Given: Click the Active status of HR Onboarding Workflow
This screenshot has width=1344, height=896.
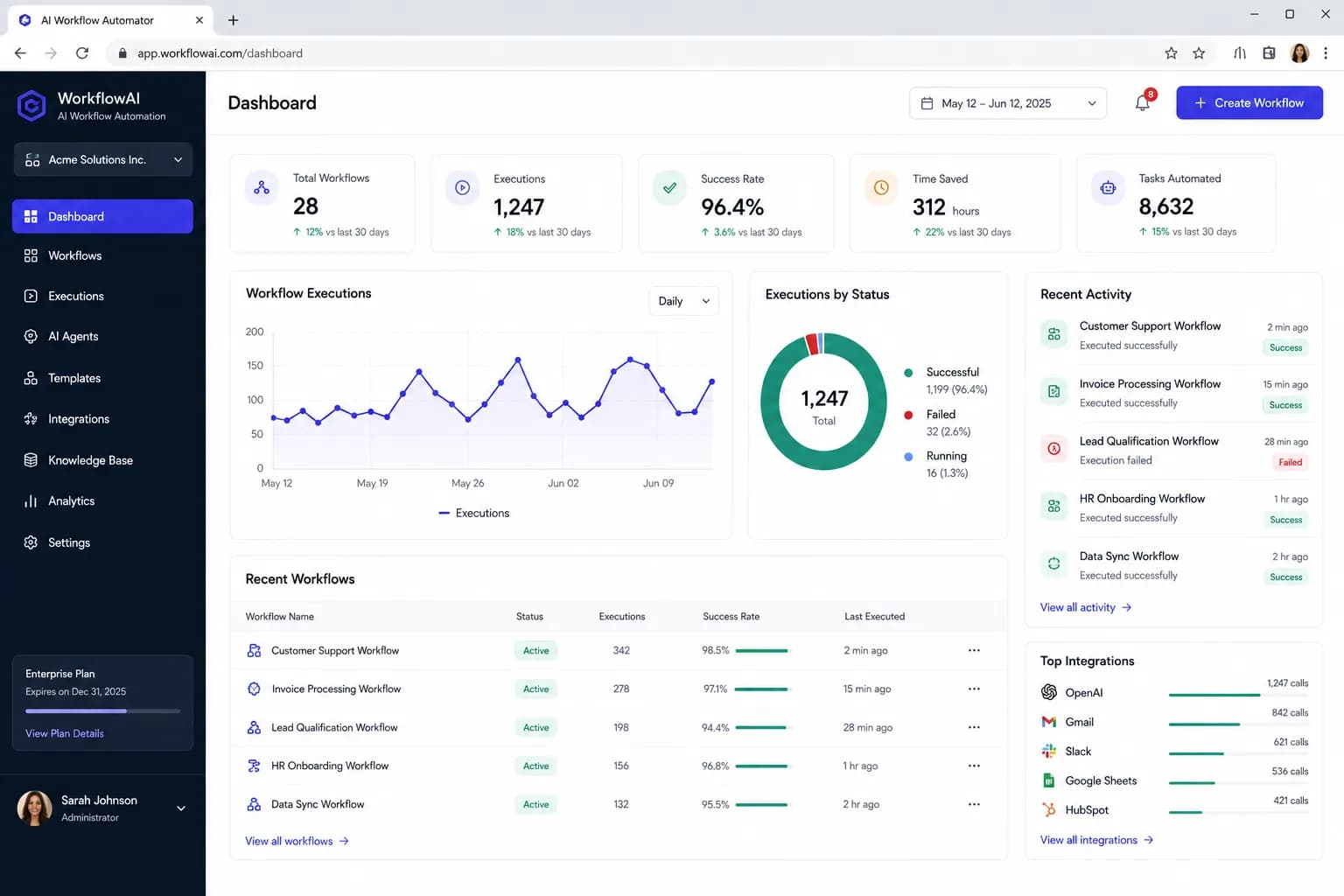Looking at the screenshot, I should [x=535, y=766].
